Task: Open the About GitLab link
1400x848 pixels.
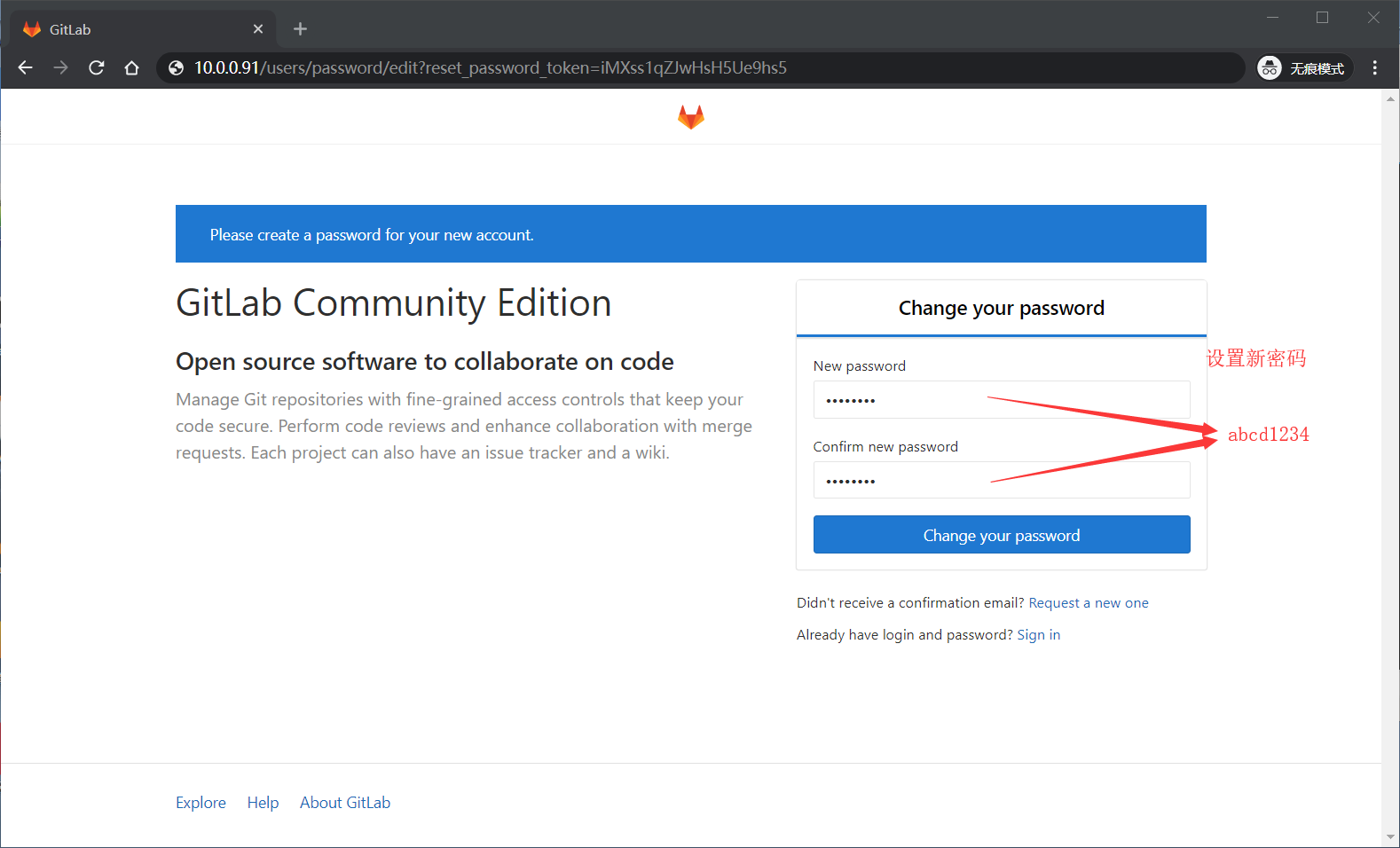Action: pyautogui.click(x=345, y=803)
